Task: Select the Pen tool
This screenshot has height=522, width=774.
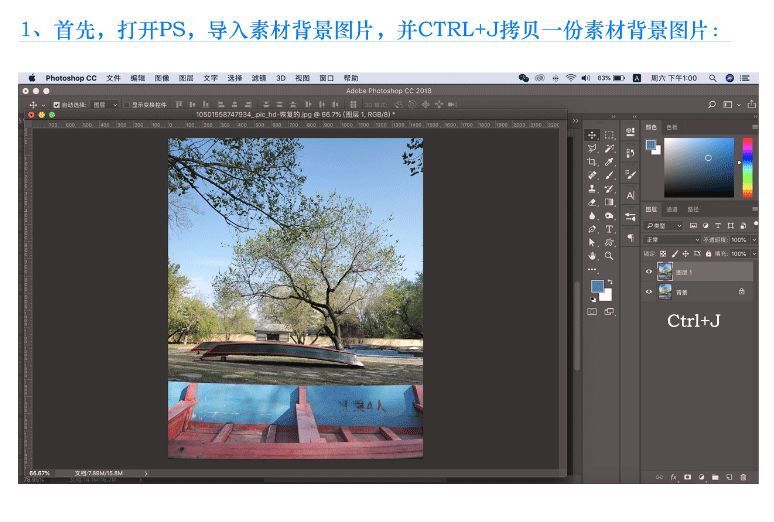Action: [x=592, y=229]
